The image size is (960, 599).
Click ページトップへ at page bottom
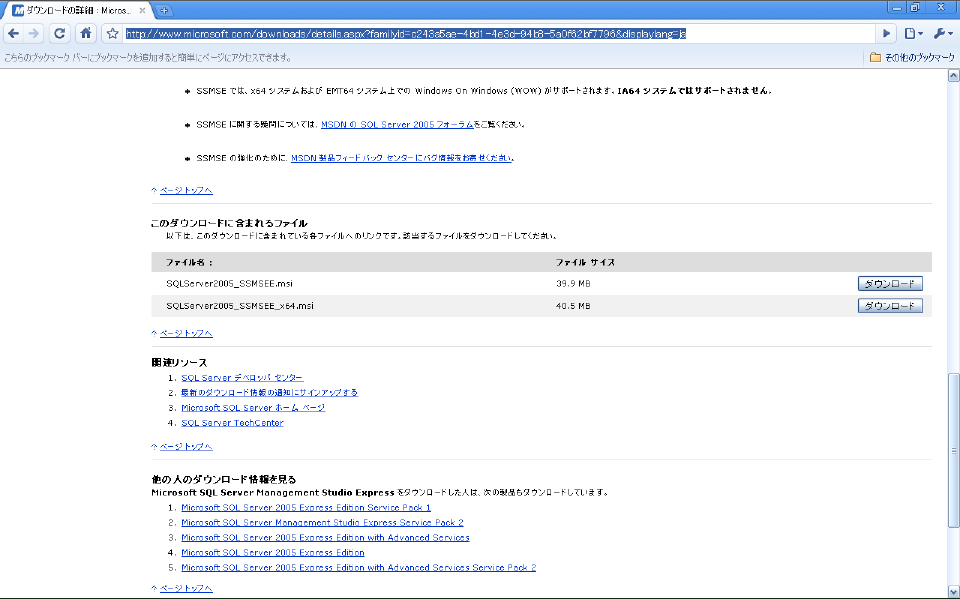point(186,588)
